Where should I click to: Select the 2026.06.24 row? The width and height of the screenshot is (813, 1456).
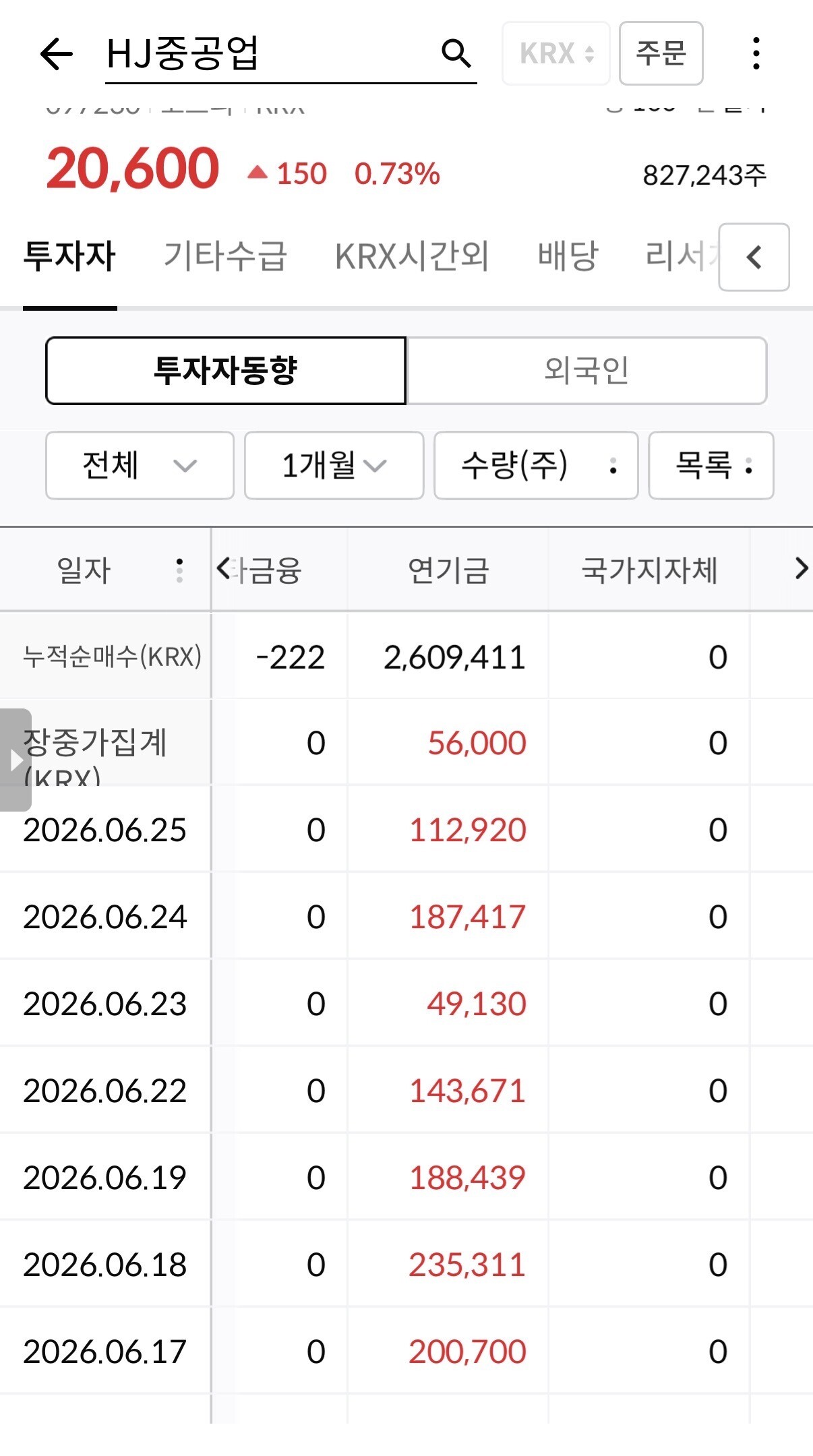(x=406, y=917)
